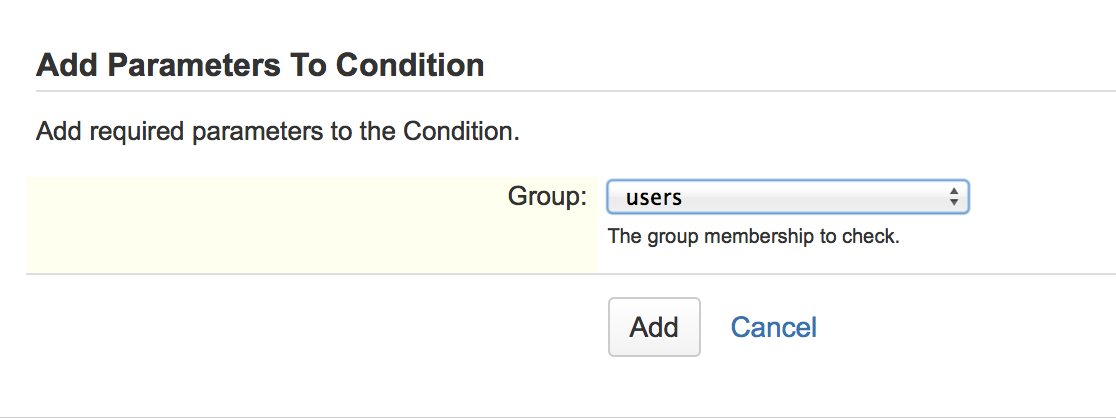The width and height of the screenshot is (1116, 418).
Task: Click the word 'Condition' in the heading
Action: click(x=410, y=66)
